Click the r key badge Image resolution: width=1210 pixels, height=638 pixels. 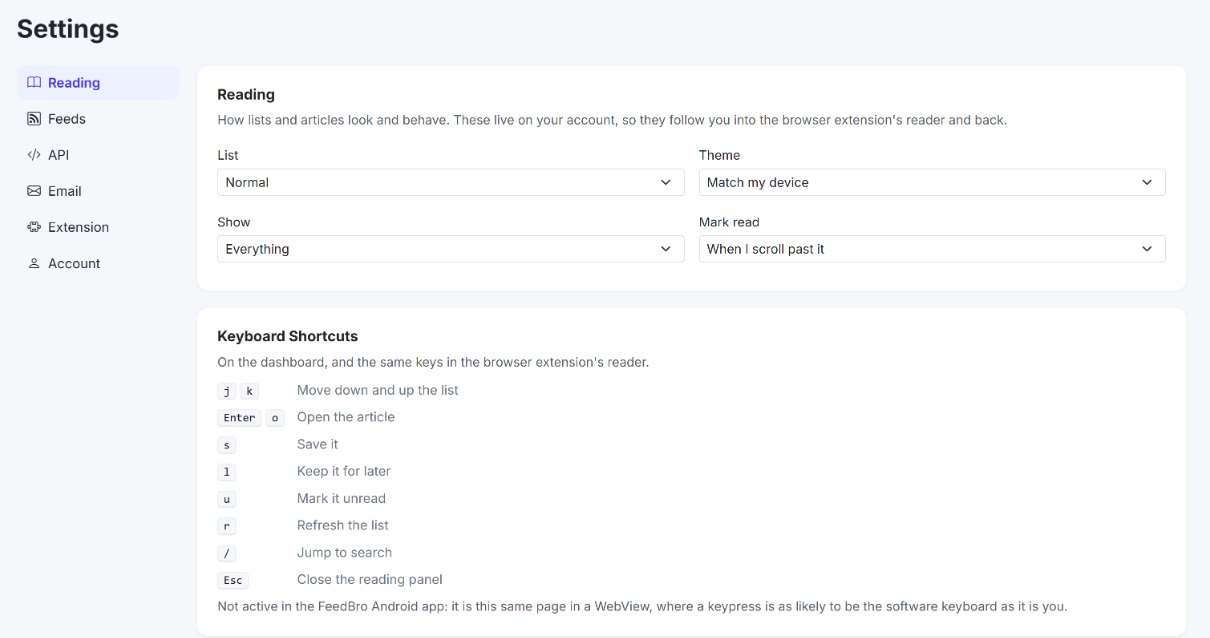pyautogui.click(x=227, y=526)
